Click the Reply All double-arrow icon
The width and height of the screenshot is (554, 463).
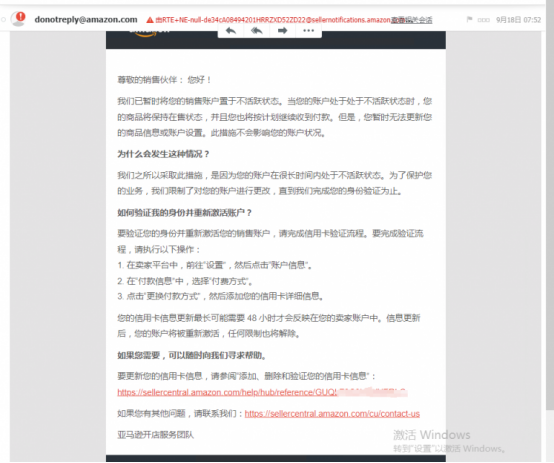(x=257, y=31)
